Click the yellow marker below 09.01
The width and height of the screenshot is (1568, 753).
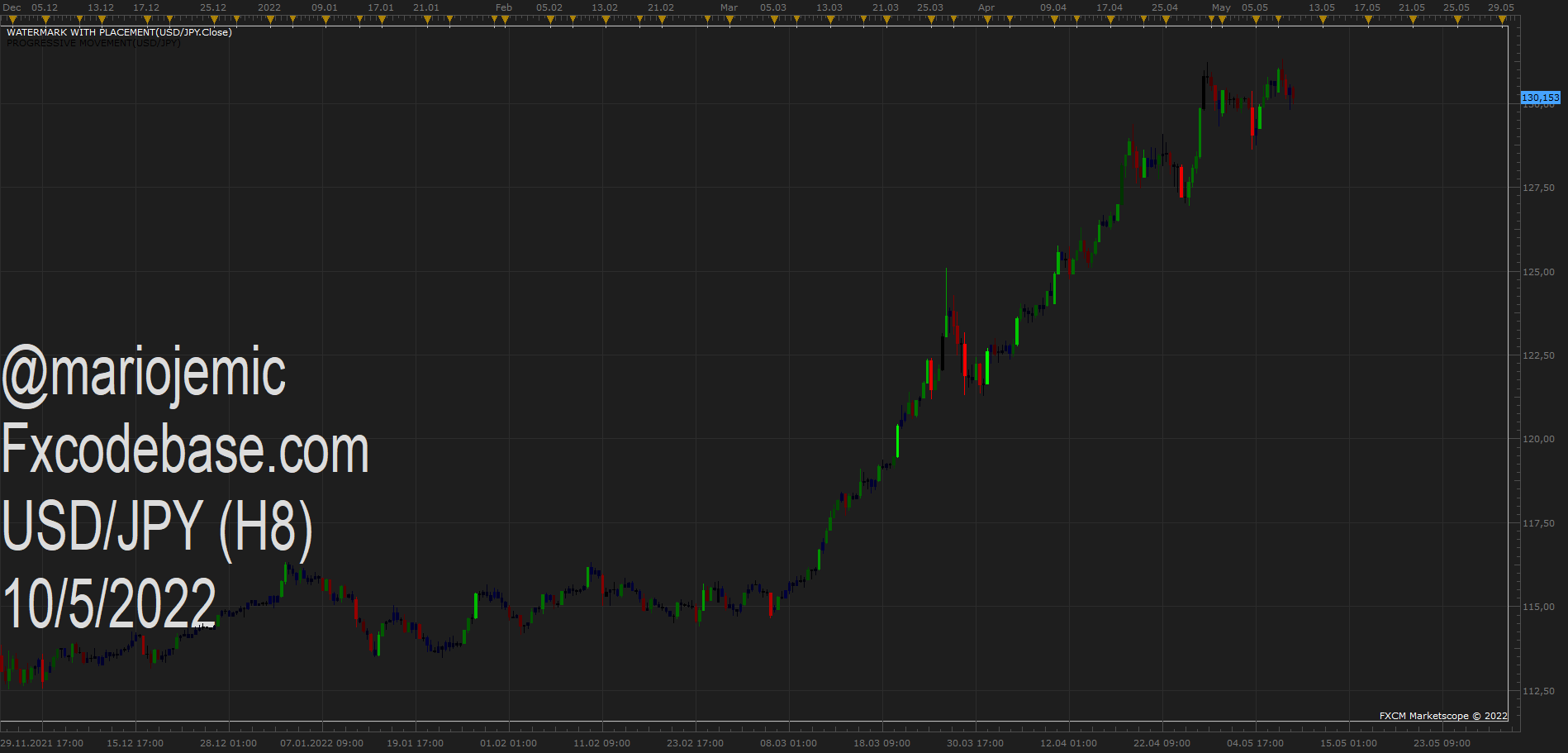tap(325, 19)
